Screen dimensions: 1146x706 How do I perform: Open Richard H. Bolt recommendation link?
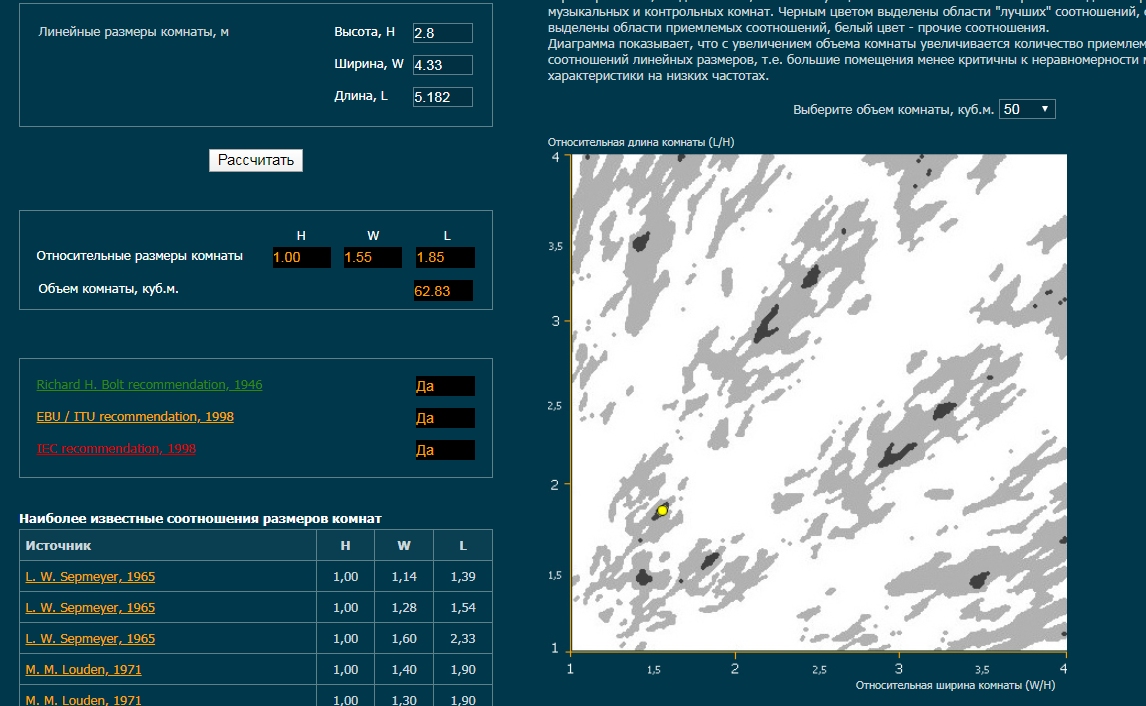[x=149, y=385]
